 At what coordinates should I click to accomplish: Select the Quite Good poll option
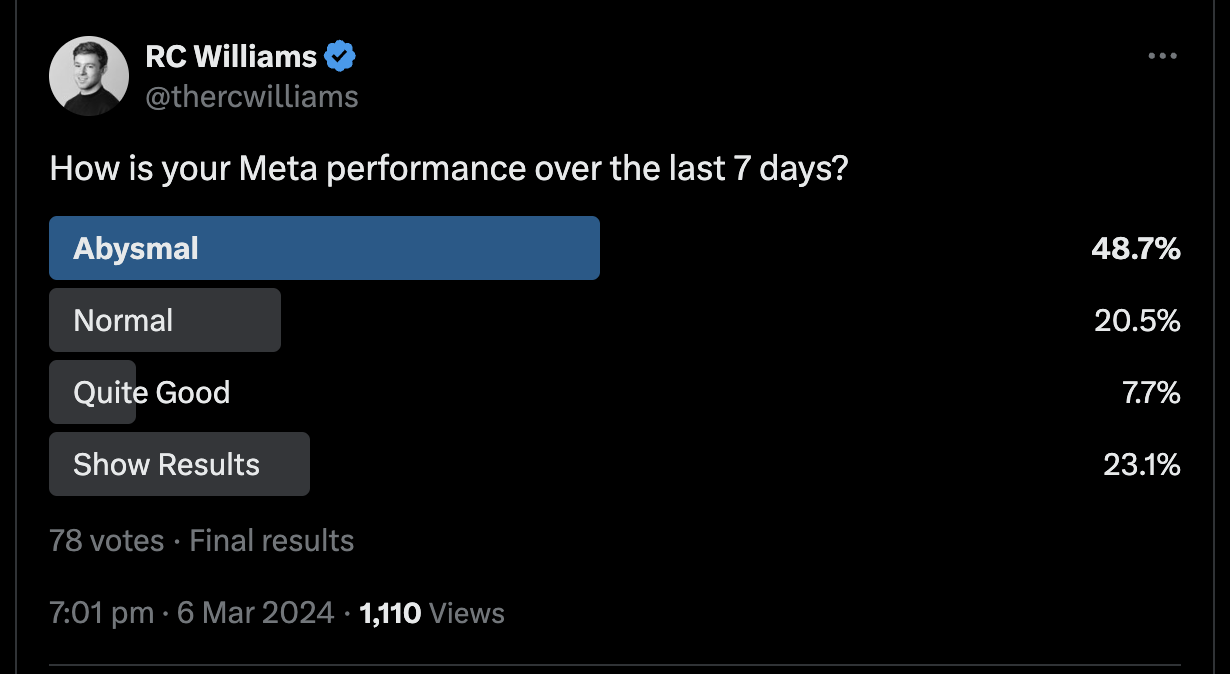[140, 392]
